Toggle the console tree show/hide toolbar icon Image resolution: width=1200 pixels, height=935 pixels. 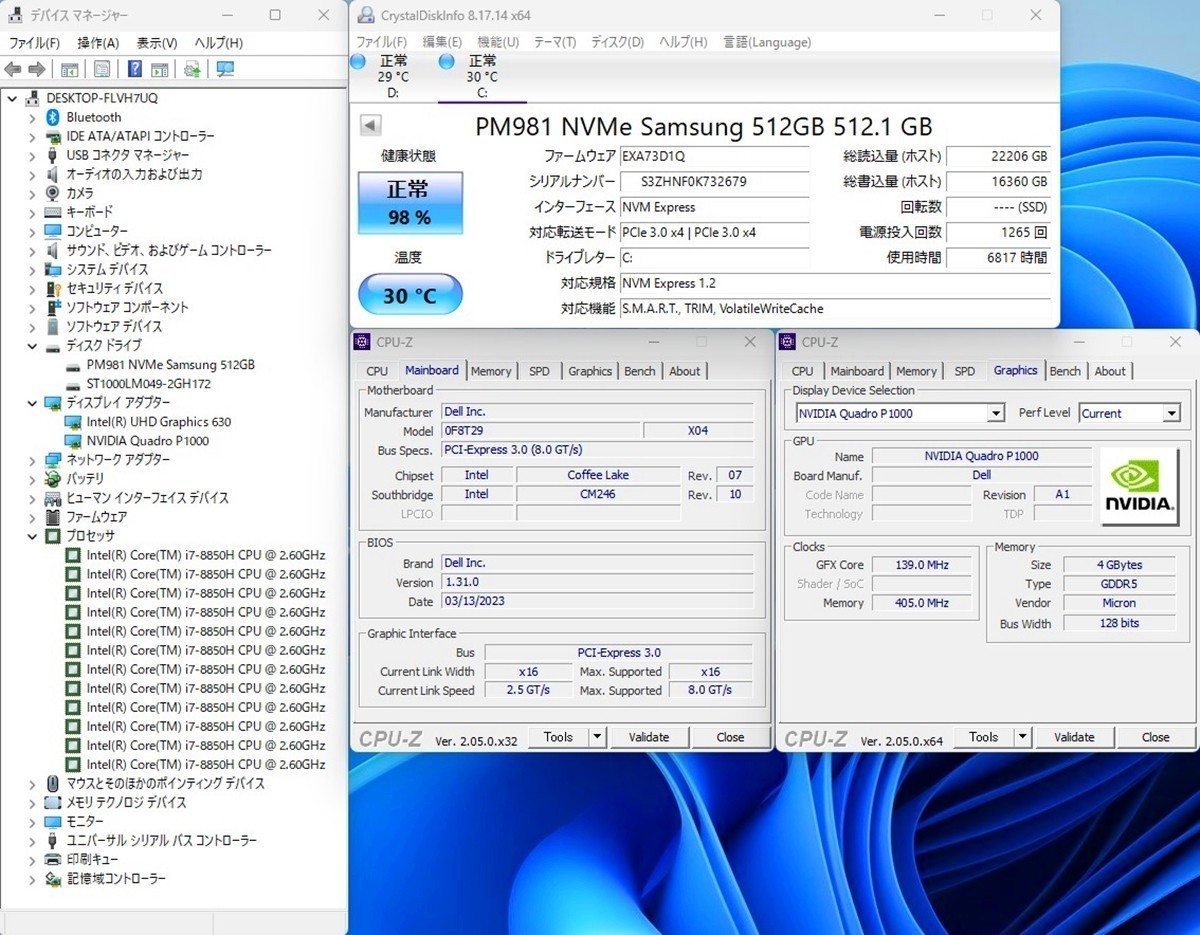[70, 69]
